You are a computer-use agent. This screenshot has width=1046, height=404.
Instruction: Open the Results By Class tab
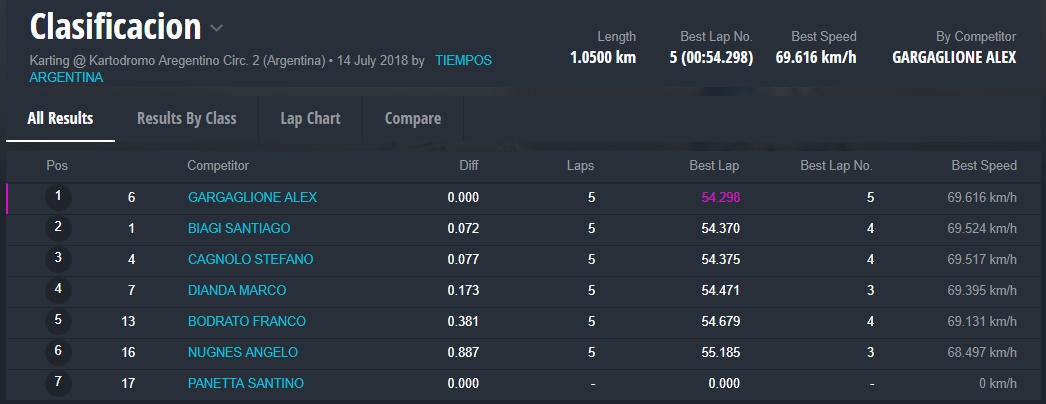(x=186, y=118)
